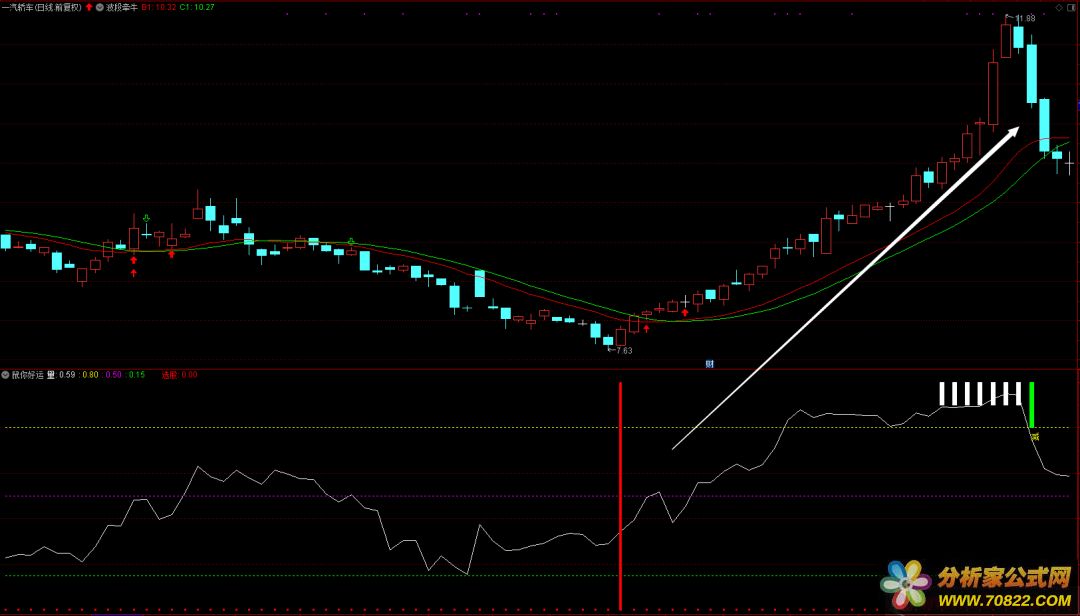Image resolution: width=1080 pixels, height=616 pixels.
Task: Click the 7.63 lowest price label
Action: [x=622, y=351]
